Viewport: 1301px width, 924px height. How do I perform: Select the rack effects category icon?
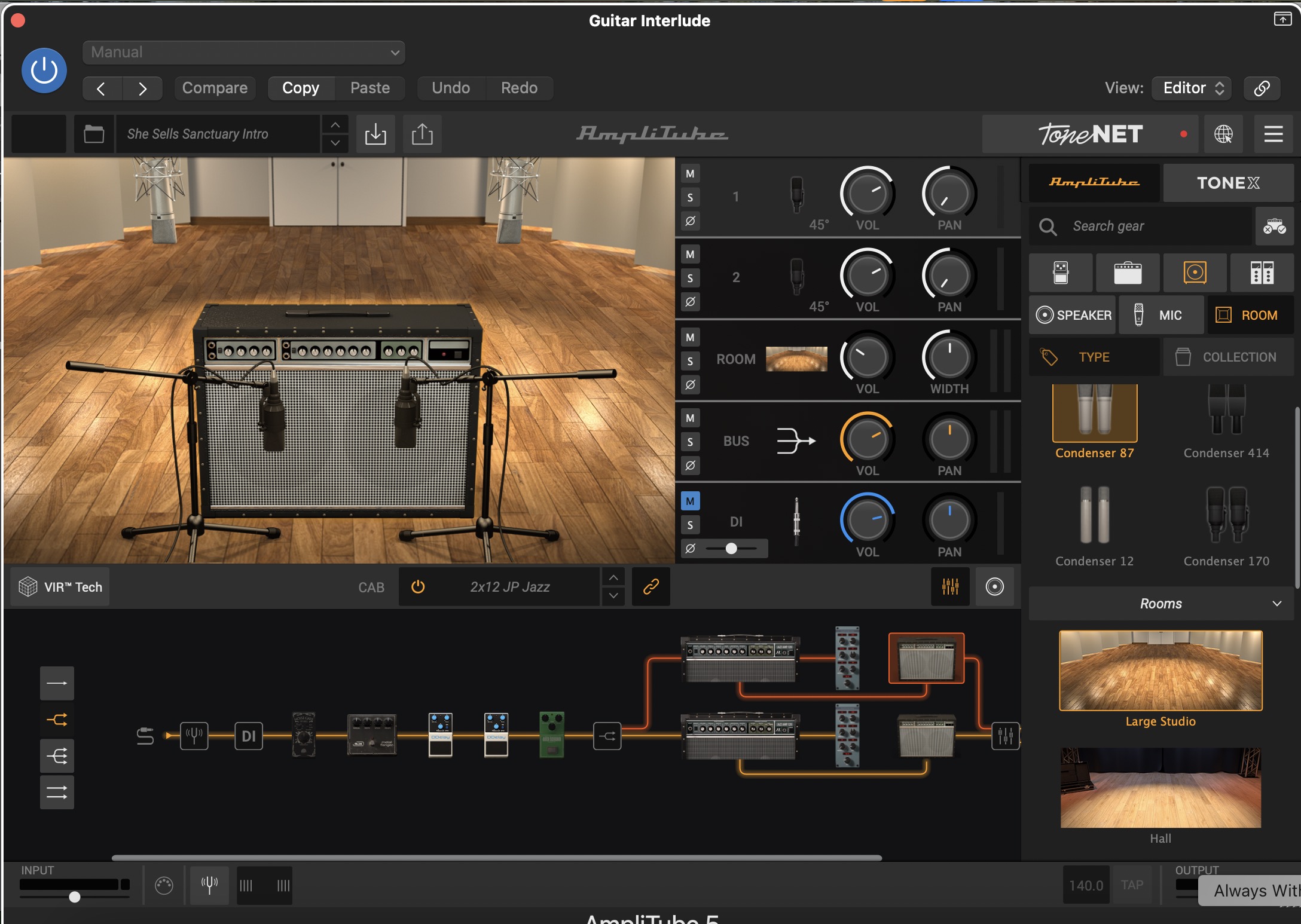pos(1262,273)
